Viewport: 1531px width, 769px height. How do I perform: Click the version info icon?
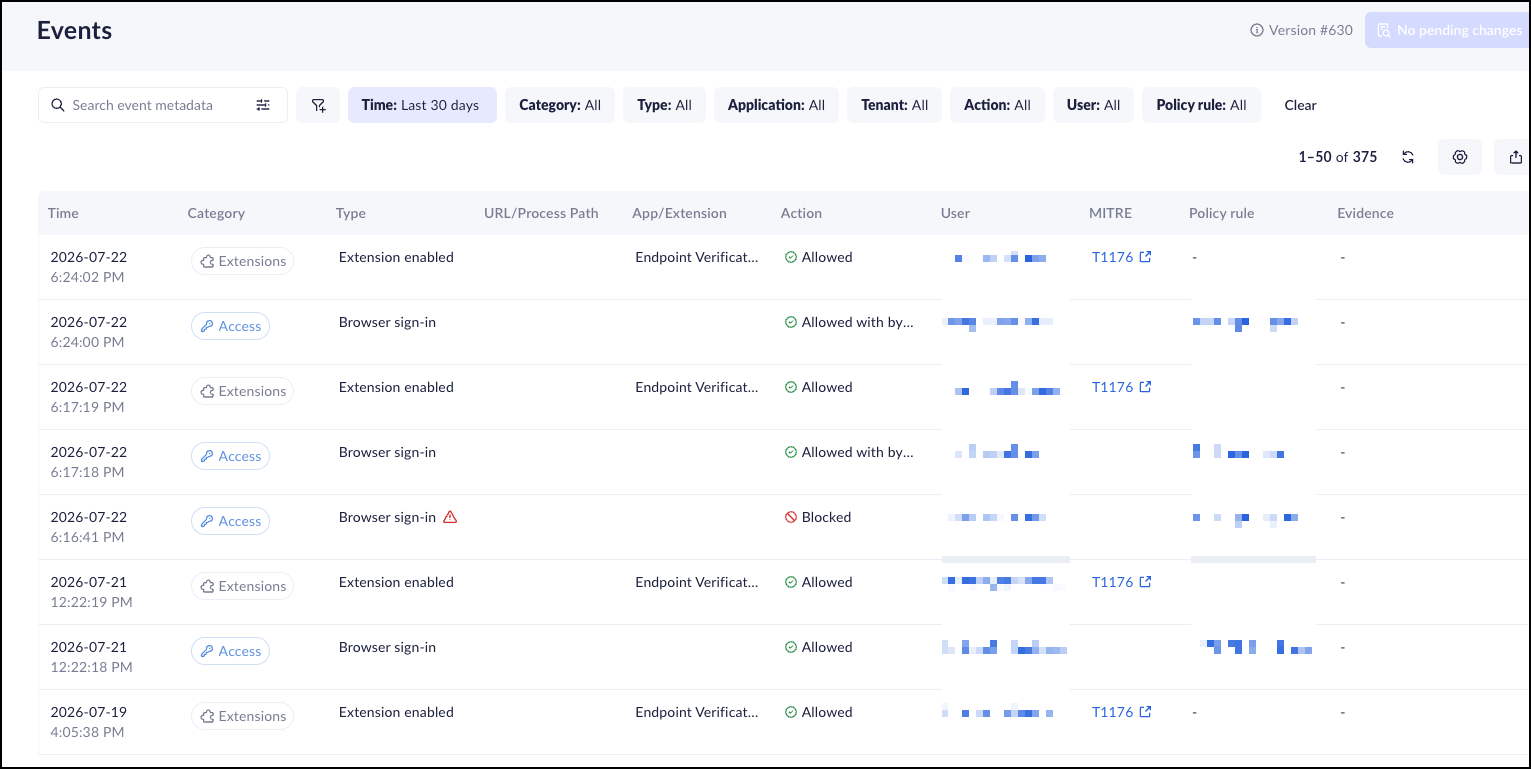(1257, 30)
